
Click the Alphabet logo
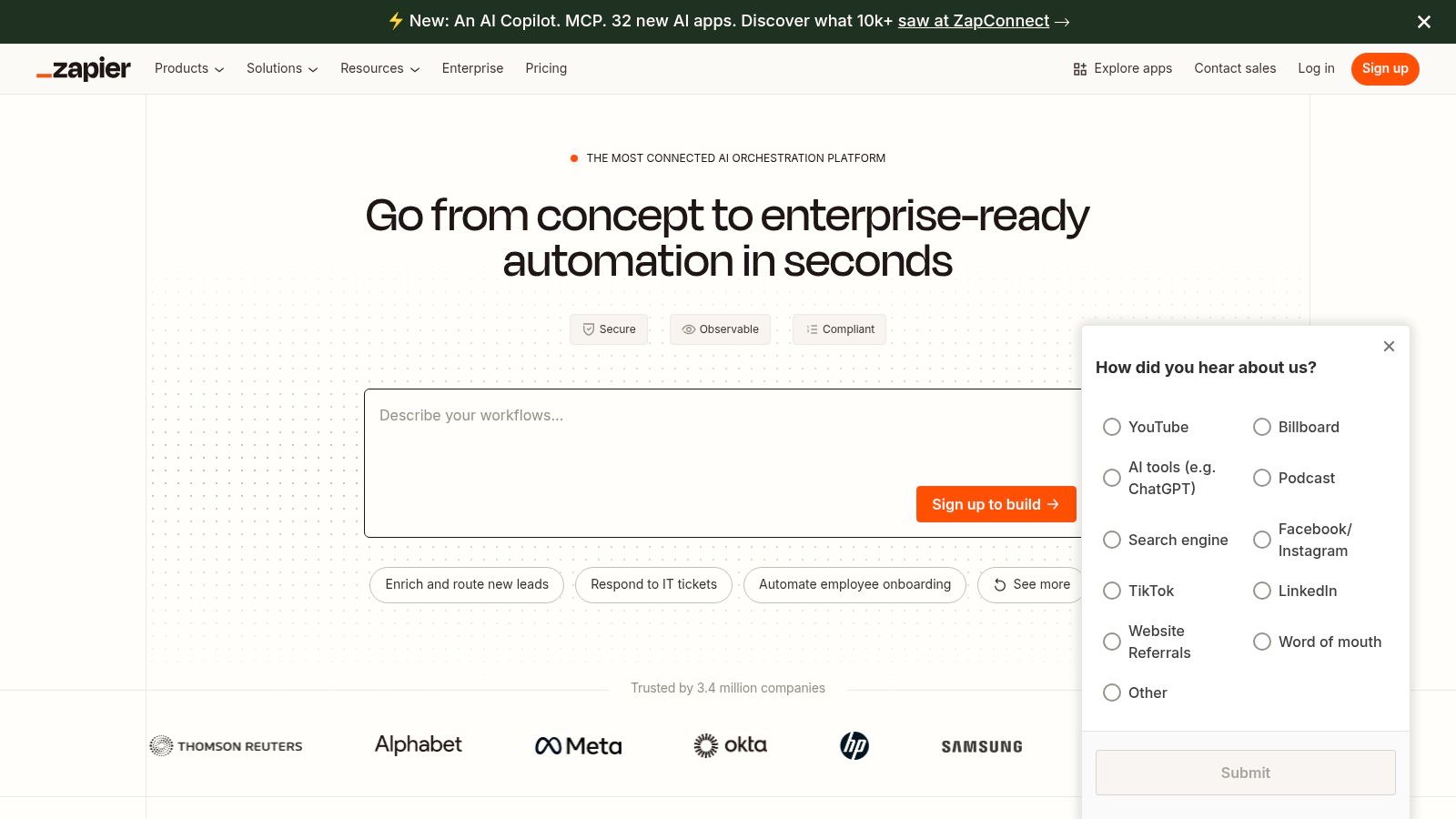click(419, 744)
